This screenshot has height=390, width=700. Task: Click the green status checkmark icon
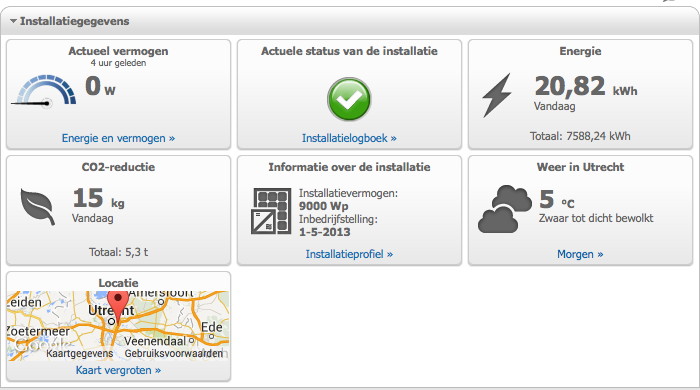(349, 99)
